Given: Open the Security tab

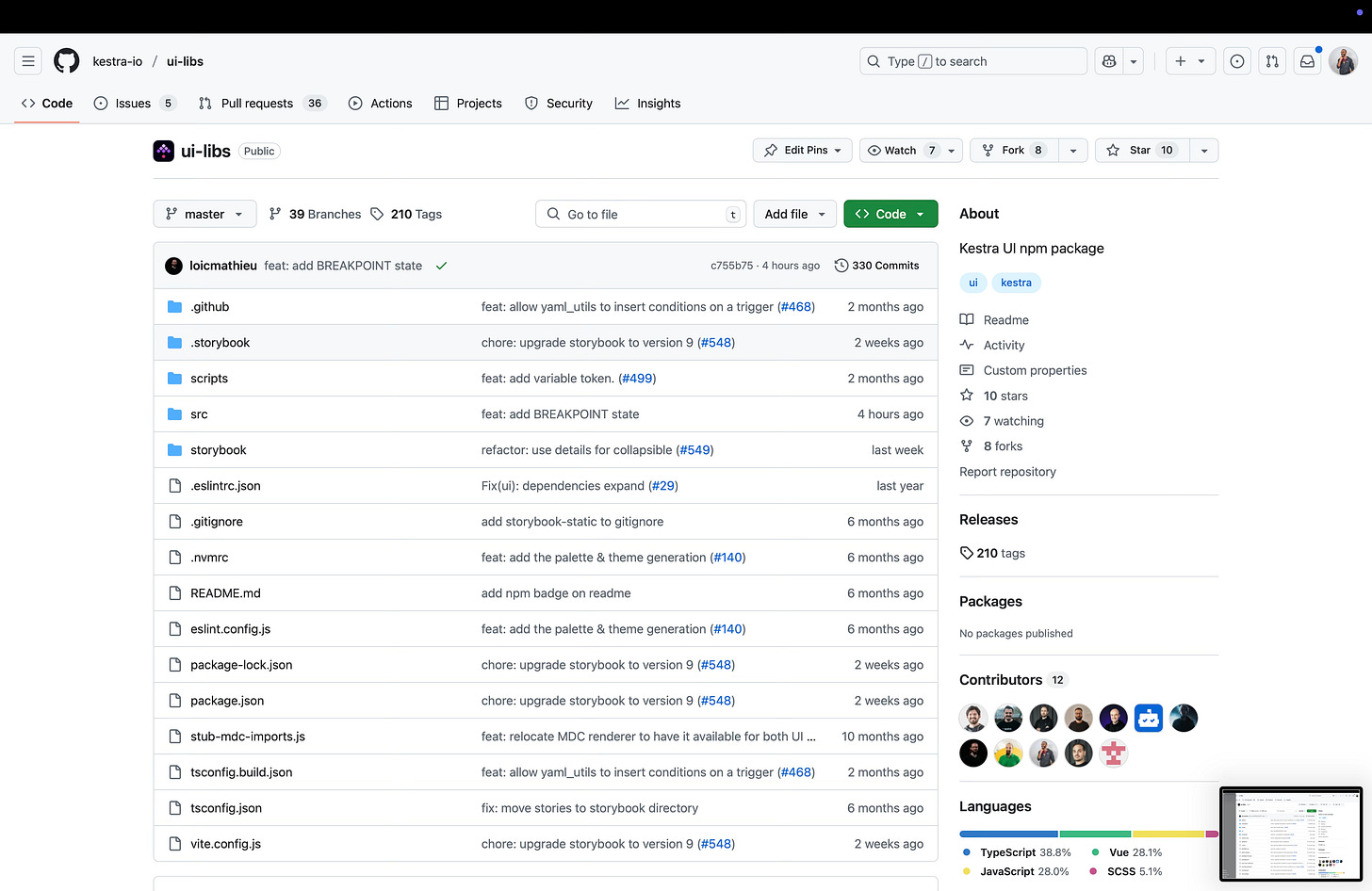Looking at the screenshot, I should point(559,104).
